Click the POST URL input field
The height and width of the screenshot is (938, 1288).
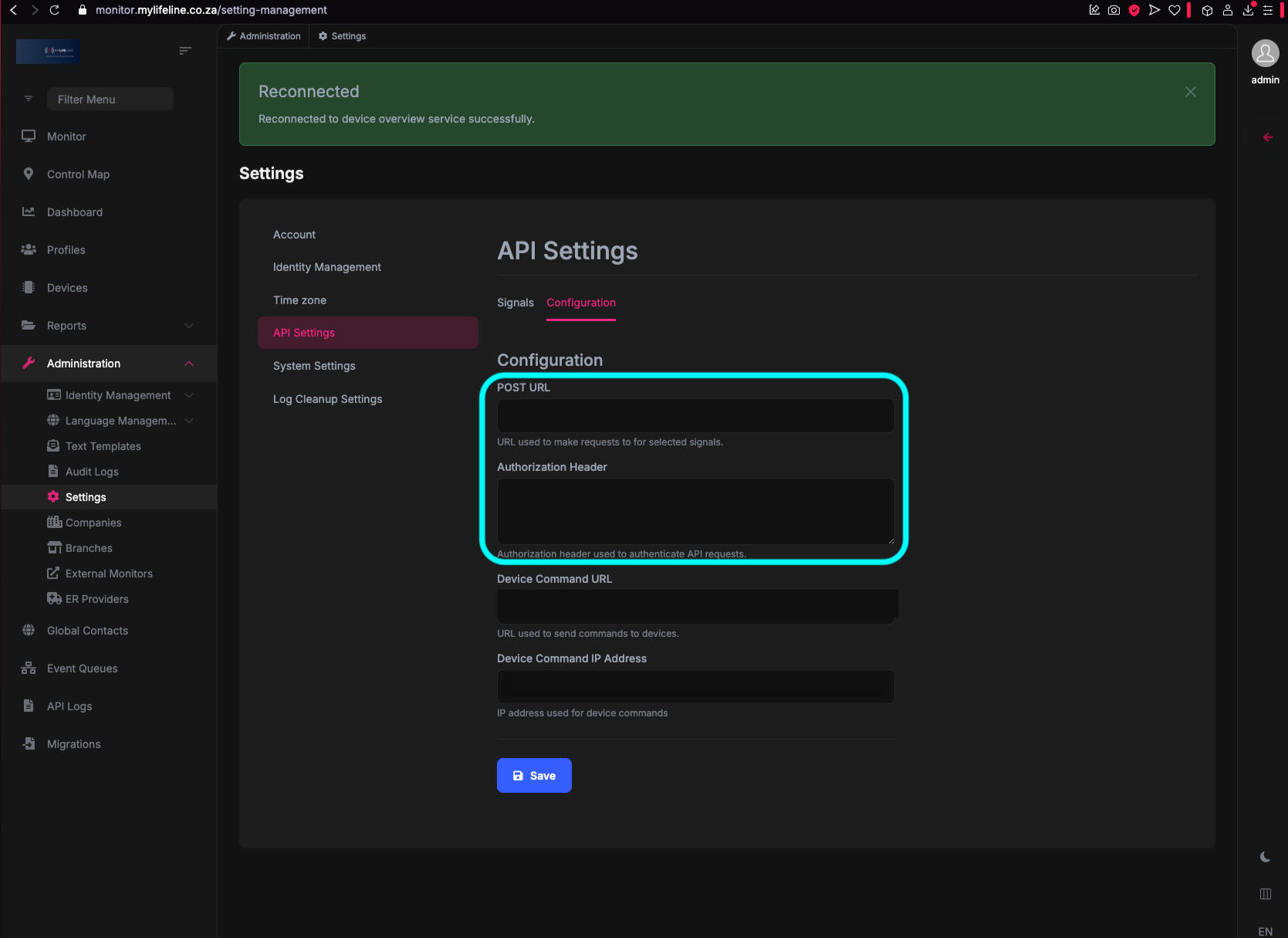click(695, 416)
